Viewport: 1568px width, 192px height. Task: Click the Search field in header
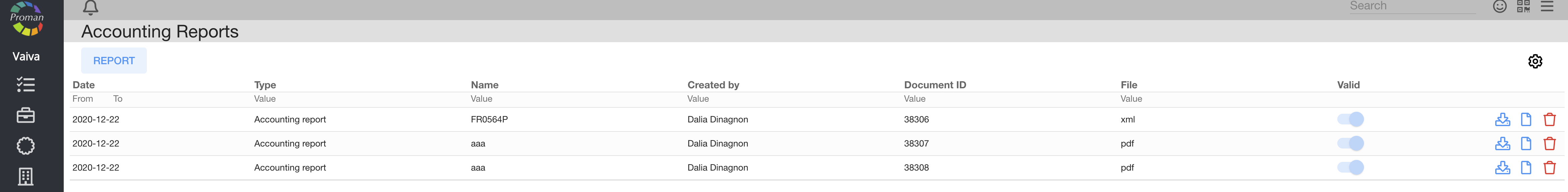(x=1411, y=6)
